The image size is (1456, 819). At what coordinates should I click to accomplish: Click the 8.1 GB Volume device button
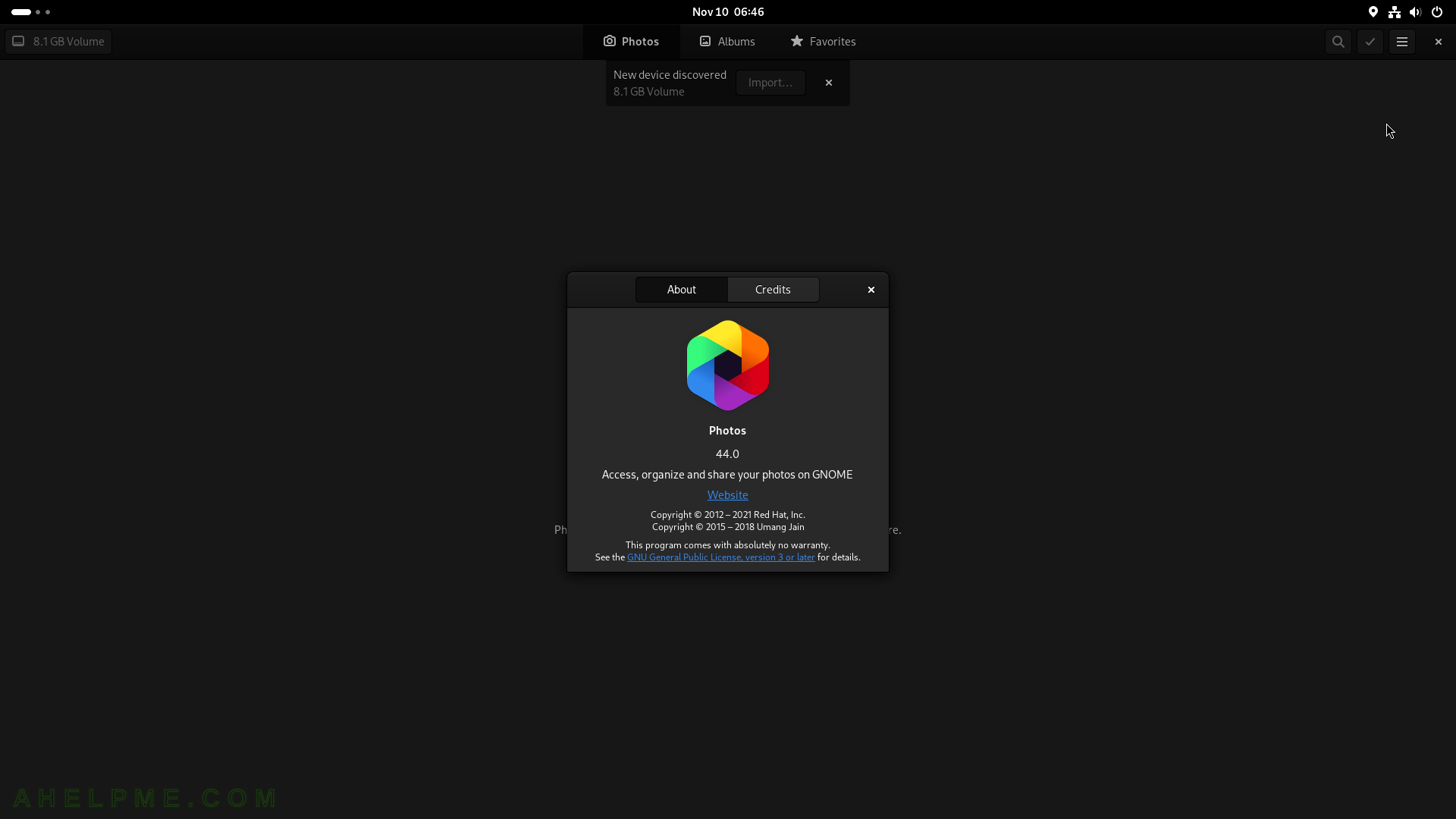point(58,42)
